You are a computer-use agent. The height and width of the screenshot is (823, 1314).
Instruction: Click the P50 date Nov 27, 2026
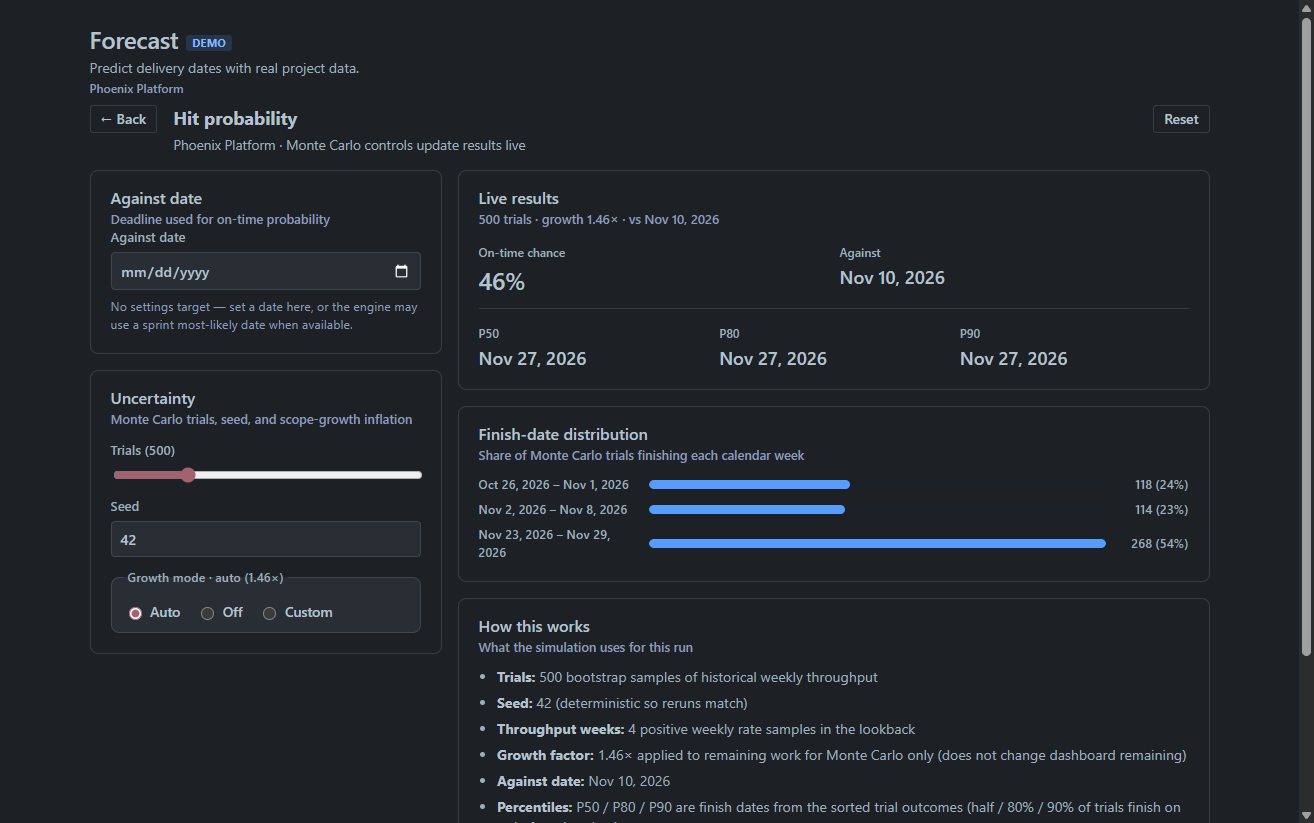pyautogui.click(x=533, y=359)
